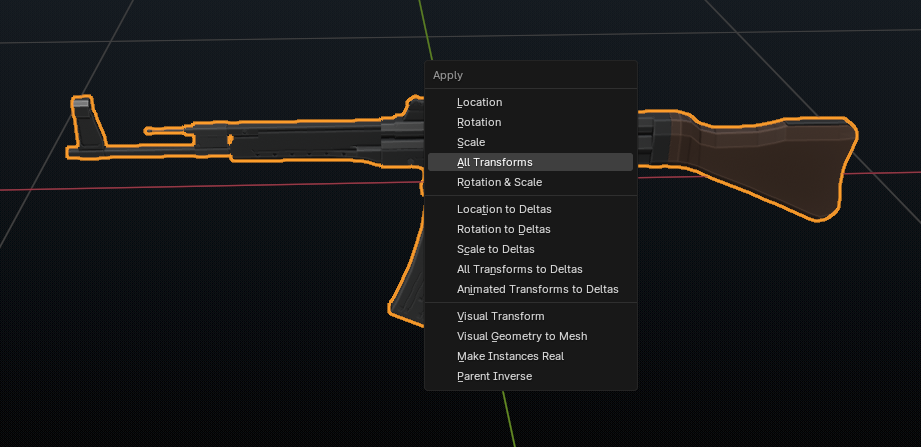Select Rotation to Deltas

503,229
